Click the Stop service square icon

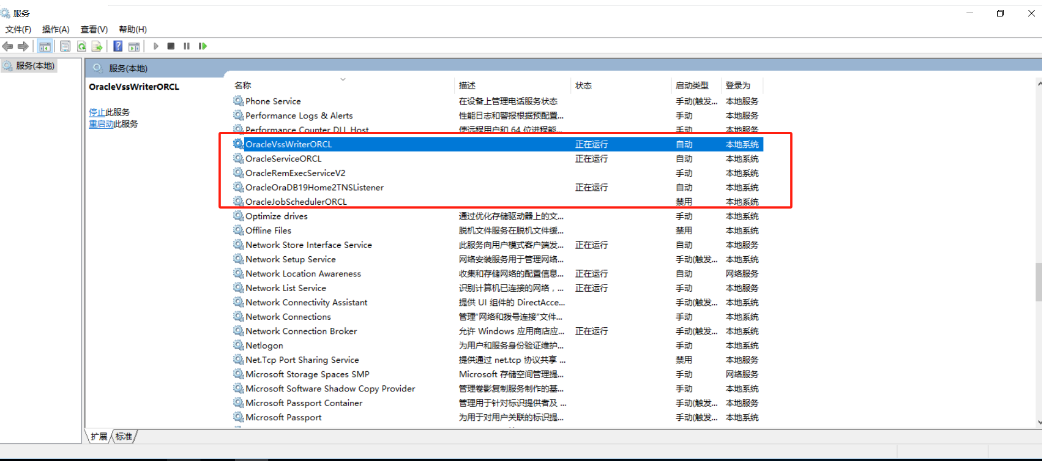click(171, 46)
